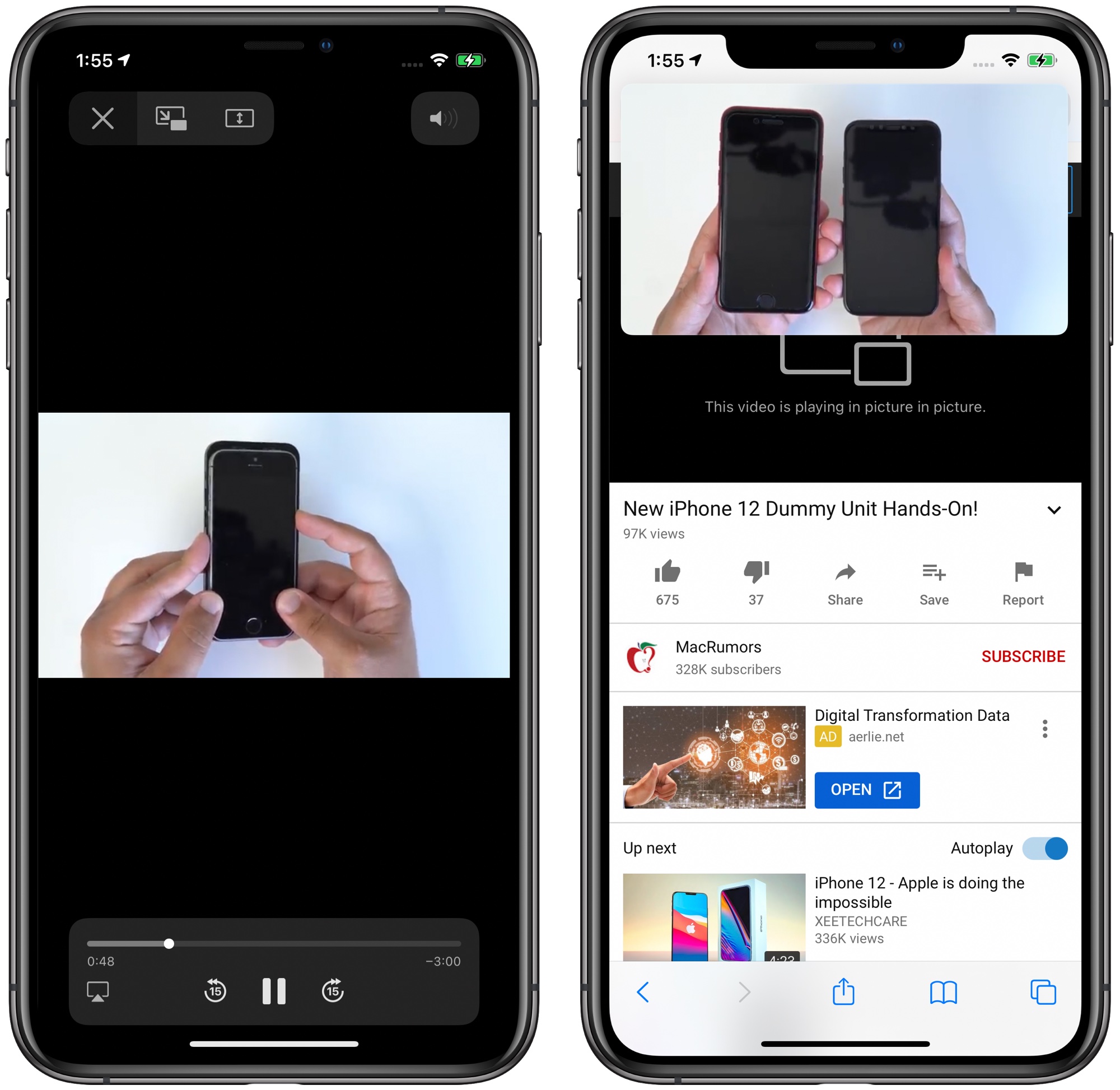The height and width of the screenshot is (1090, 1120).
Task: Tap the volume/mute speaker icon
Action: (448, 118)
